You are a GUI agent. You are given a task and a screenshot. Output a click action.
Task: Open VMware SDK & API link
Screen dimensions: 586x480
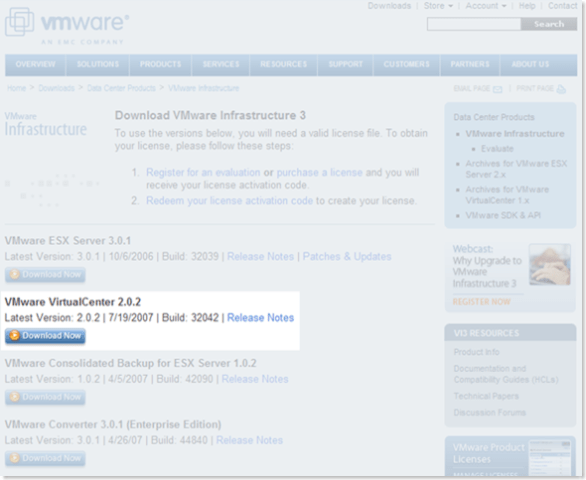pyautogui.click(x=503, y=215)
